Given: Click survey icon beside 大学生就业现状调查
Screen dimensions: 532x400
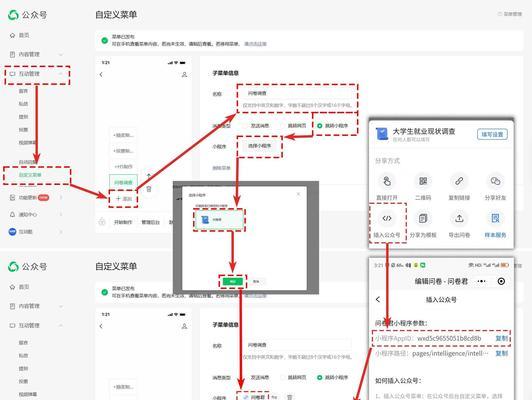Looking at the screenshot, I should (382, 134).
